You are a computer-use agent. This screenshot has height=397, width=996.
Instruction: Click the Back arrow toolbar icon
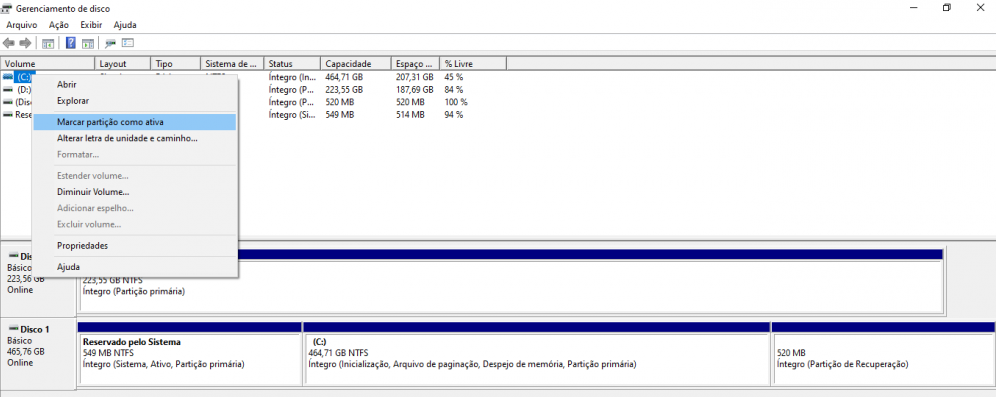[8, 43]
